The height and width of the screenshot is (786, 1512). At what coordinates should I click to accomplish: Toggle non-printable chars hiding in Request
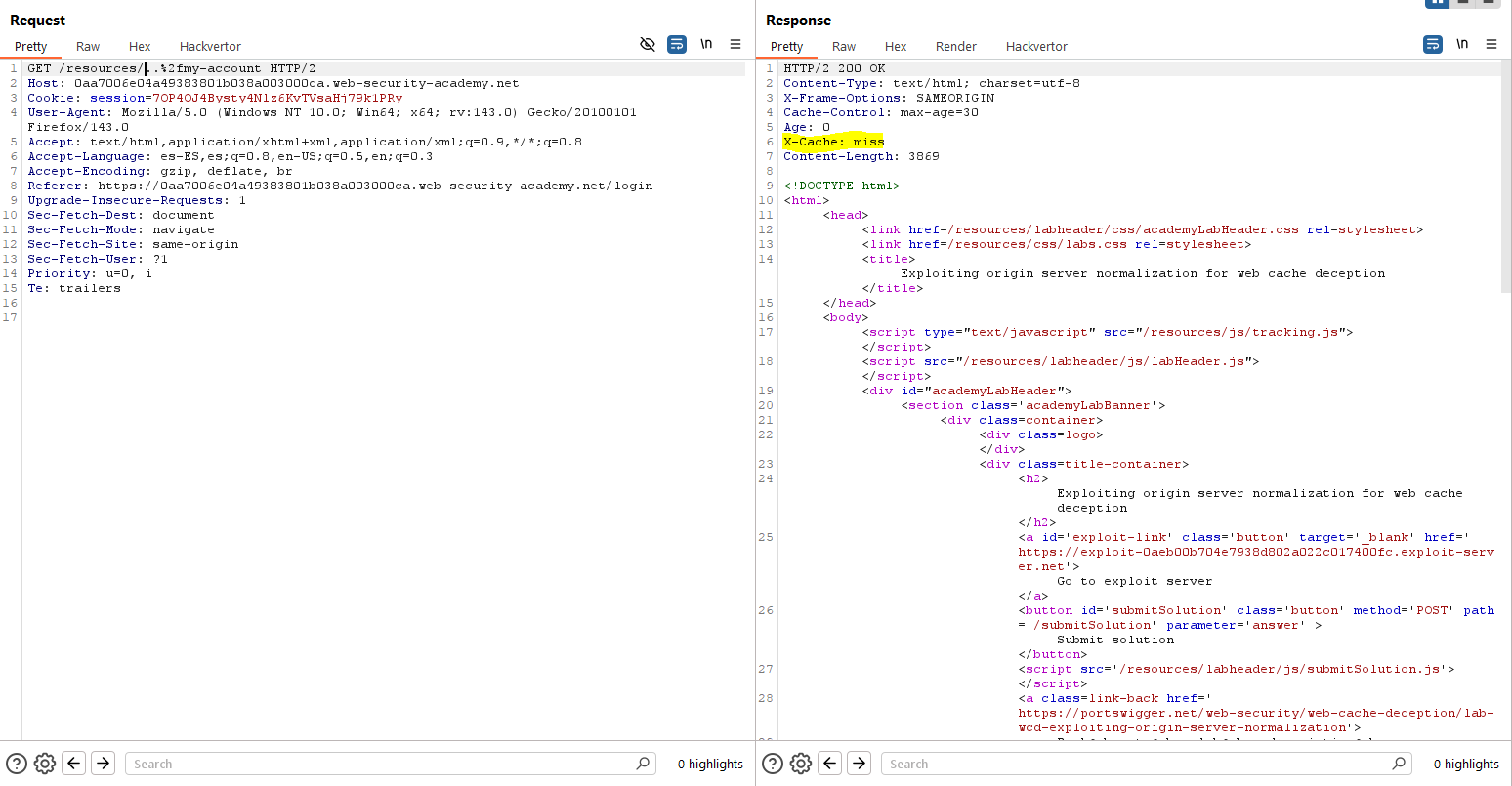pyautogui.click(x=647, y=44)
